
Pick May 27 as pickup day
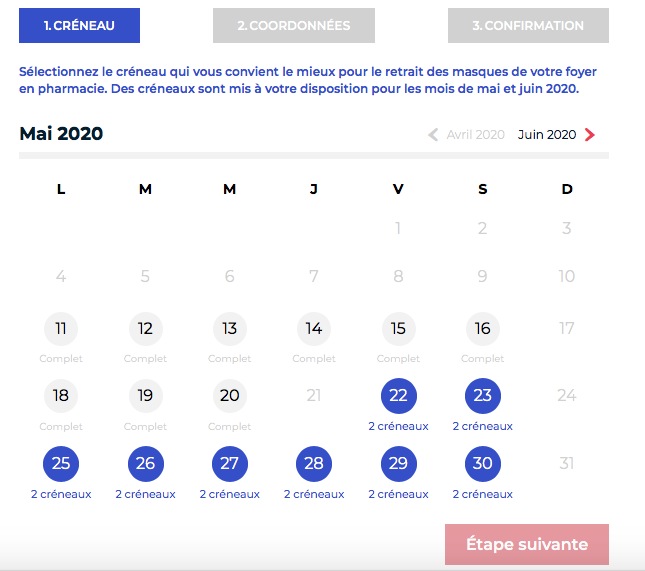tap(229, 463)
